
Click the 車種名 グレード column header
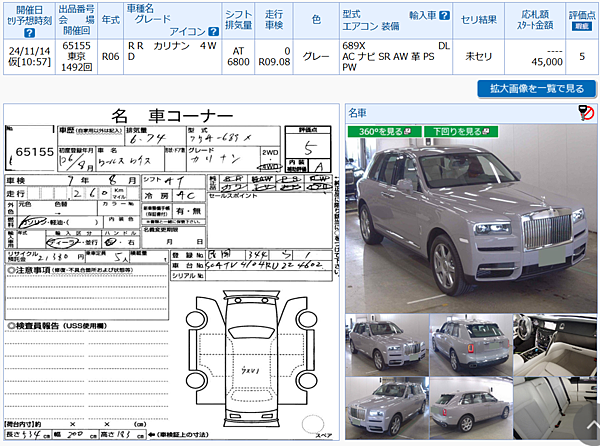tap(172, 20)
